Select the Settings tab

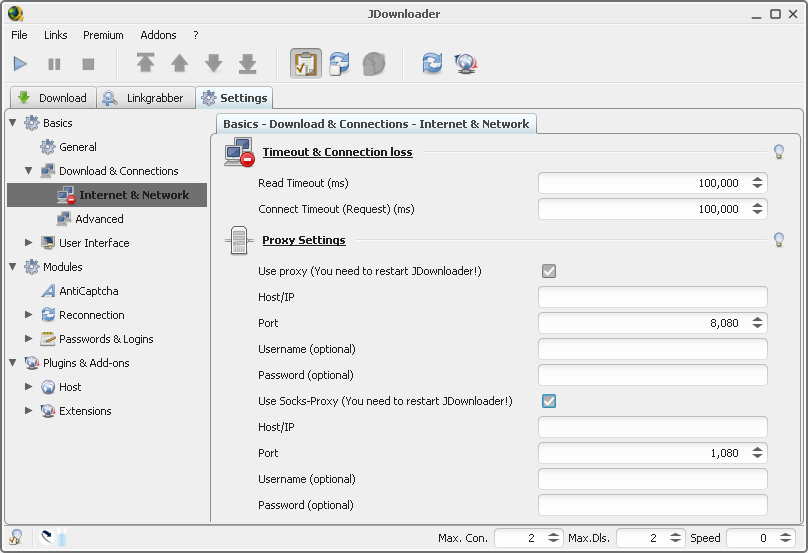pyautogui.click(x=234, y=98)
